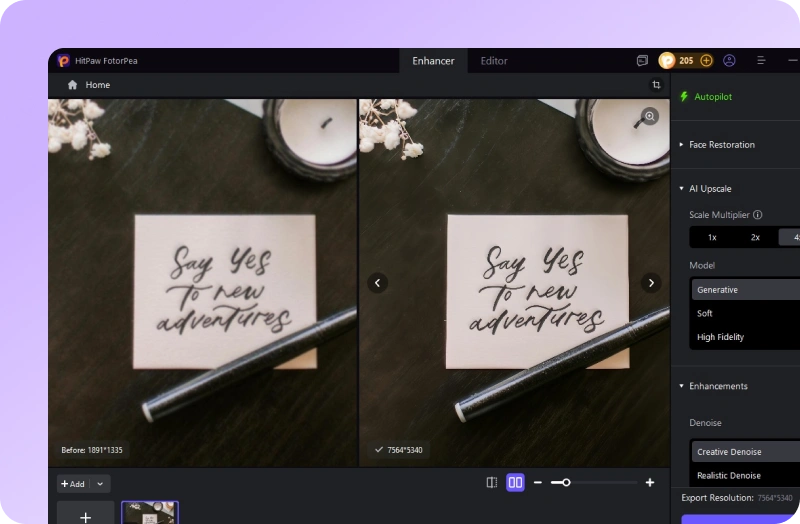Screen dimensions: 800x524
Task: Click the 7564*5340 result resolution badge
Action: (x=398, y=450)
